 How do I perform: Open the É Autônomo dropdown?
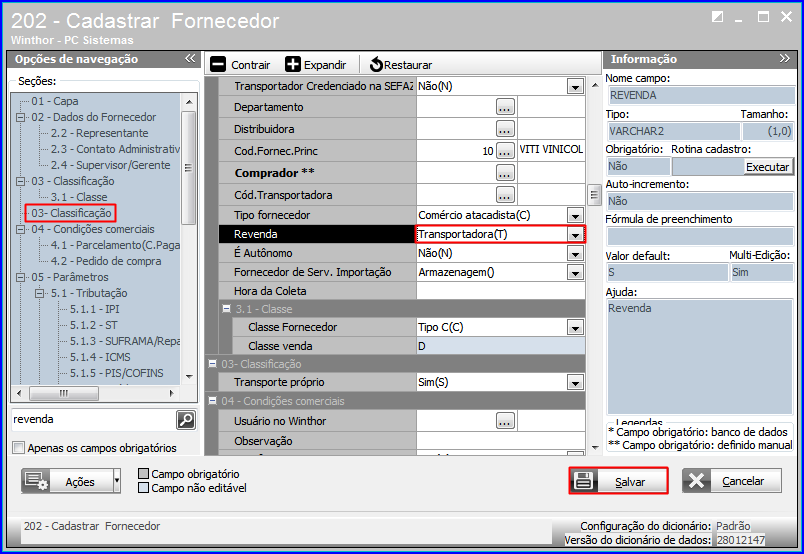click(575, 253)
